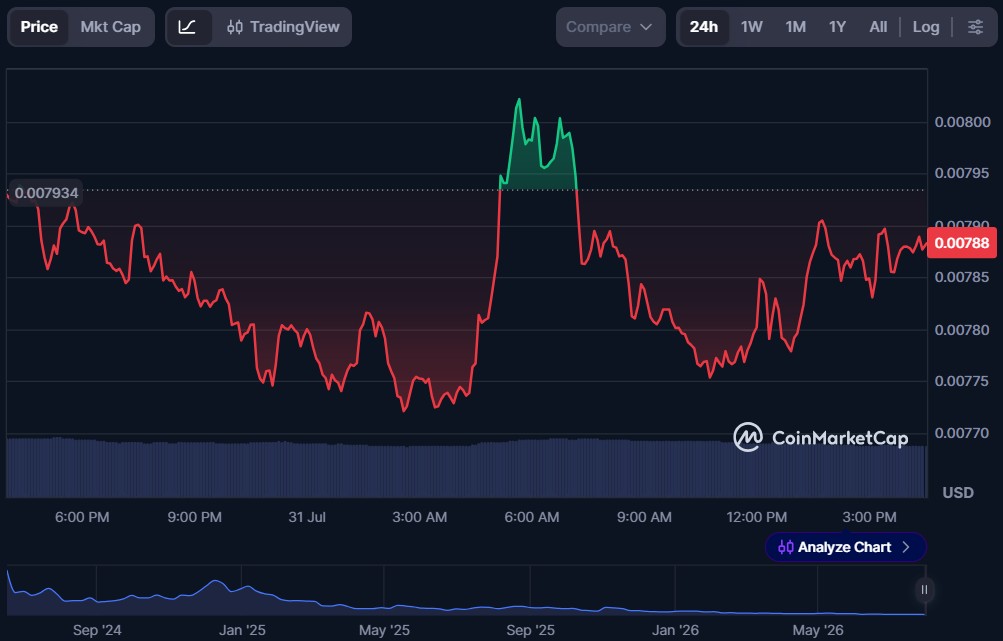
Task: Select the All time range
Action: tap(878, 27)
